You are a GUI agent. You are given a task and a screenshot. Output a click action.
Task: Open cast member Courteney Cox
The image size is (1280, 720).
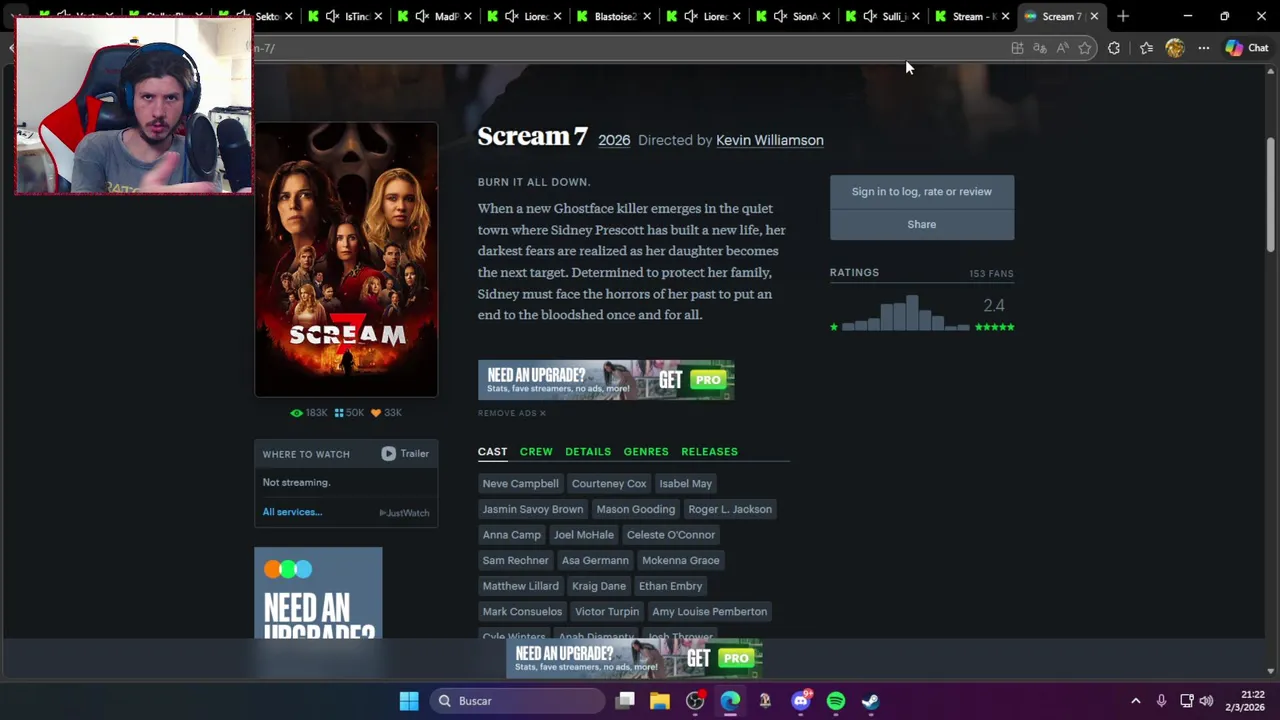(x=609, y=484)
